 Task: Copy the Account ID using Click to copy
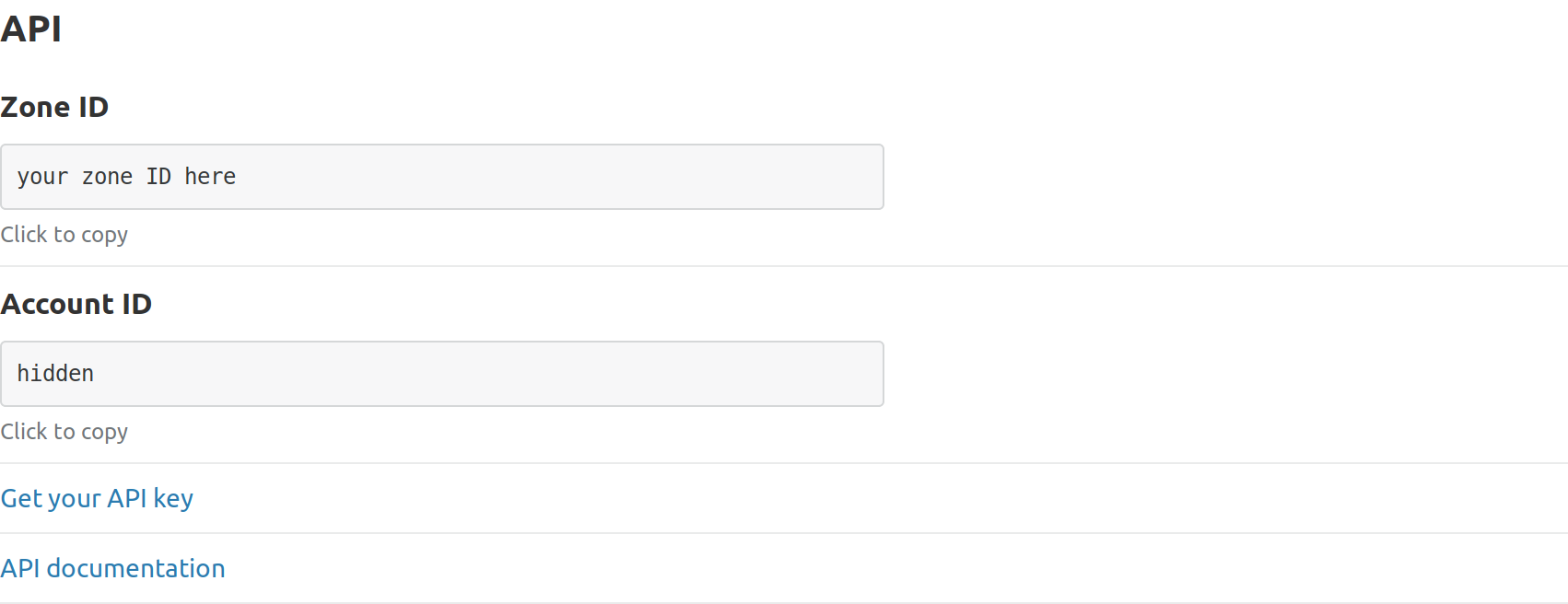pos(64,431)
